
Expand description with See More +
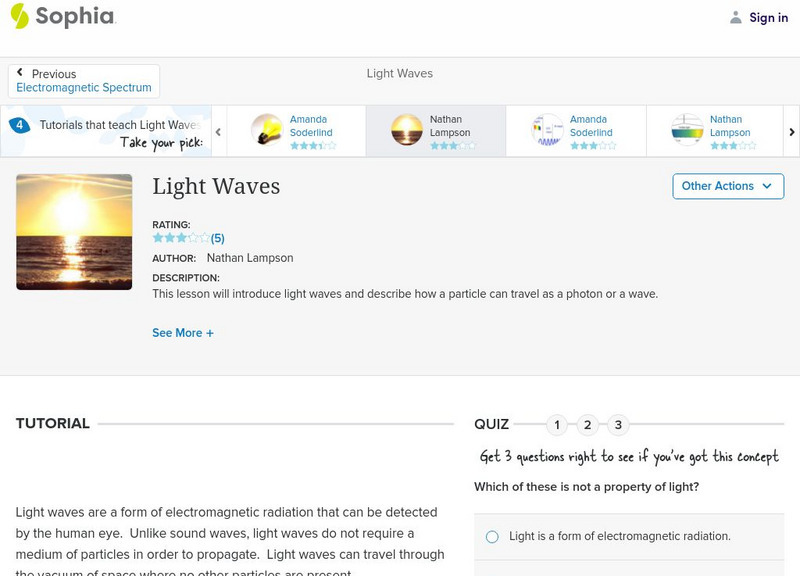[183, 333]
